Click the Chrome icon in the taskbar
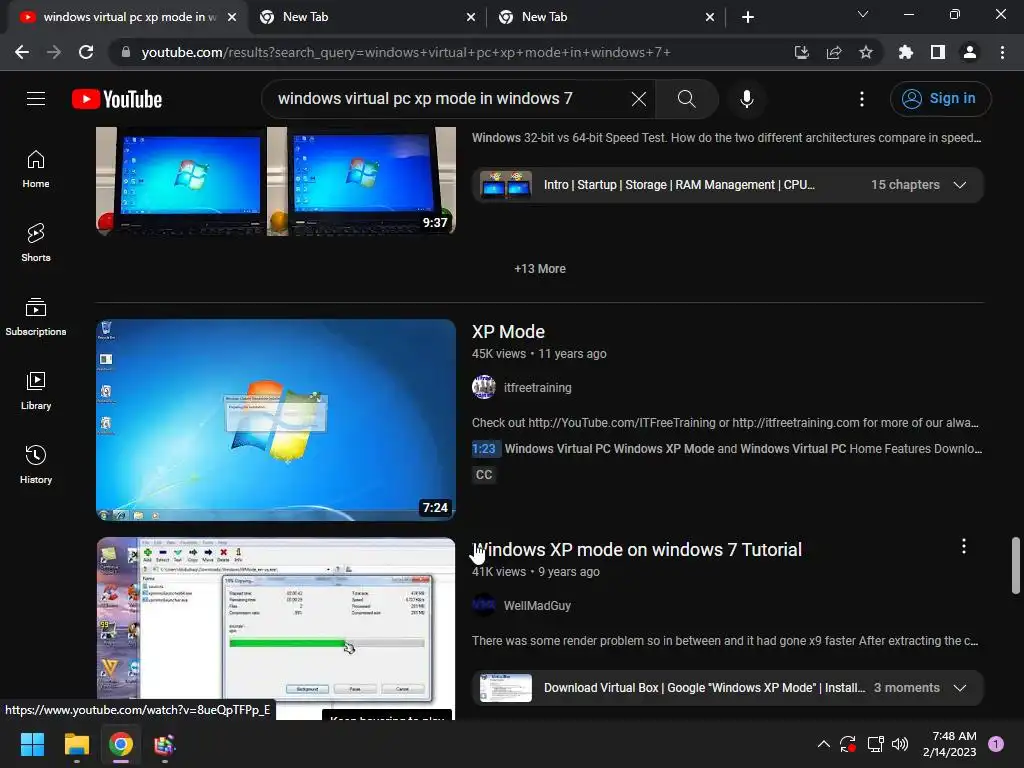Screen dimensions: 1024x768 [121, 744]
